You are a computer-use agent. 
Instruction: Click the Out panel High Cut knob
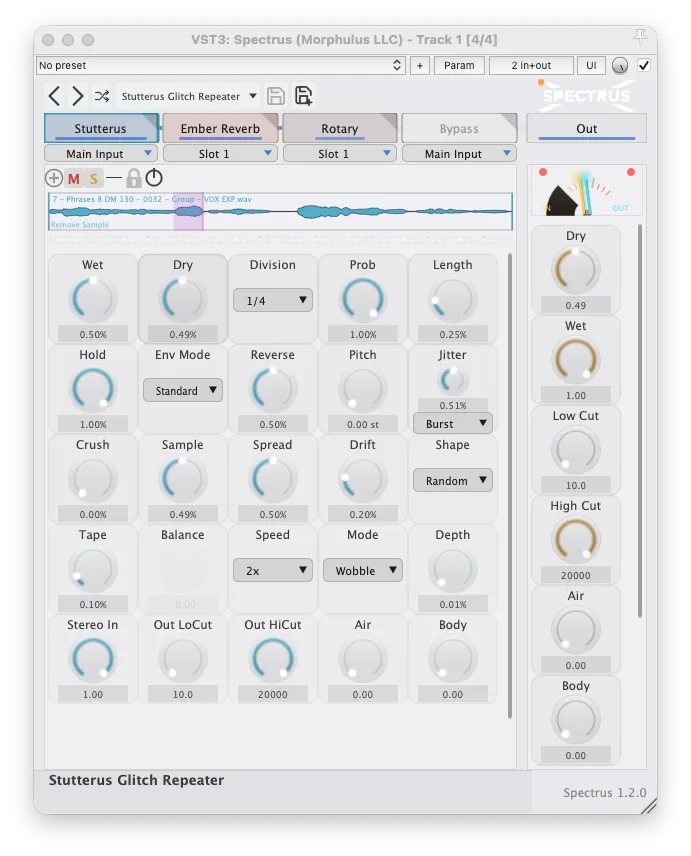coord(576,540)
